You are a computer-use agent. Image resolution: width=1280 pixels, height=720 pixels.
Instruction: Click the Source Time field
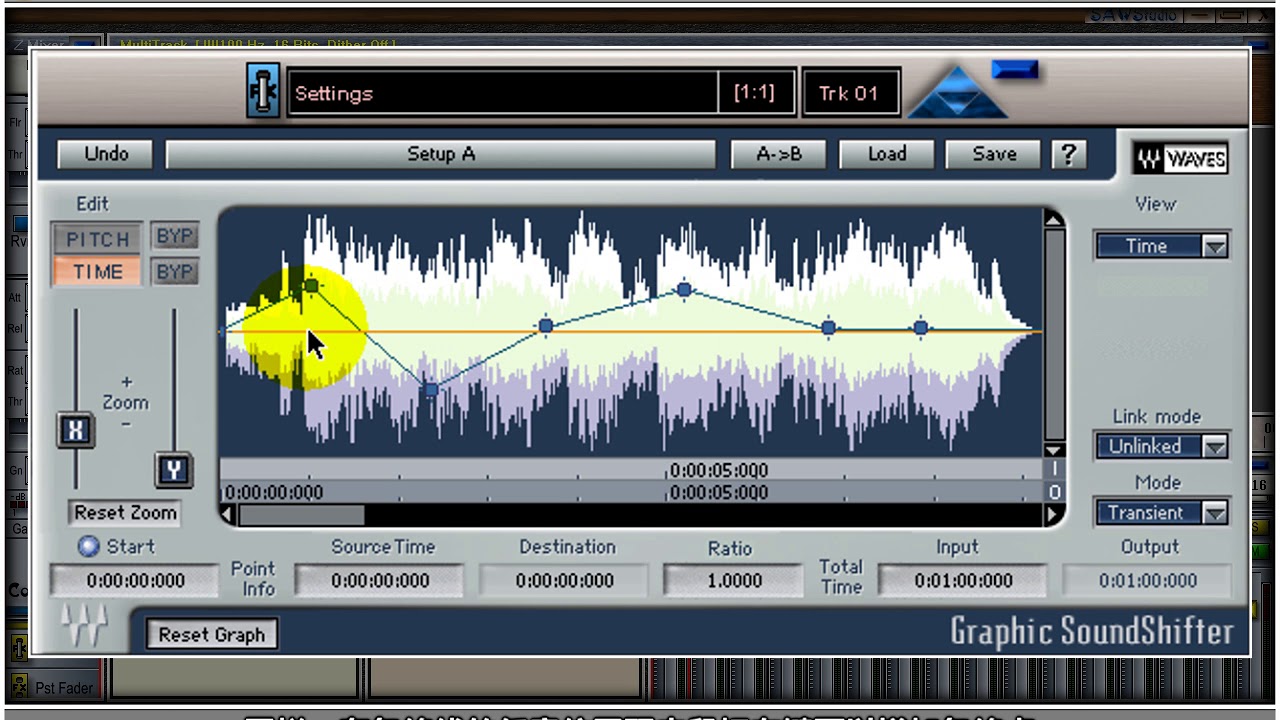[380, 581]
